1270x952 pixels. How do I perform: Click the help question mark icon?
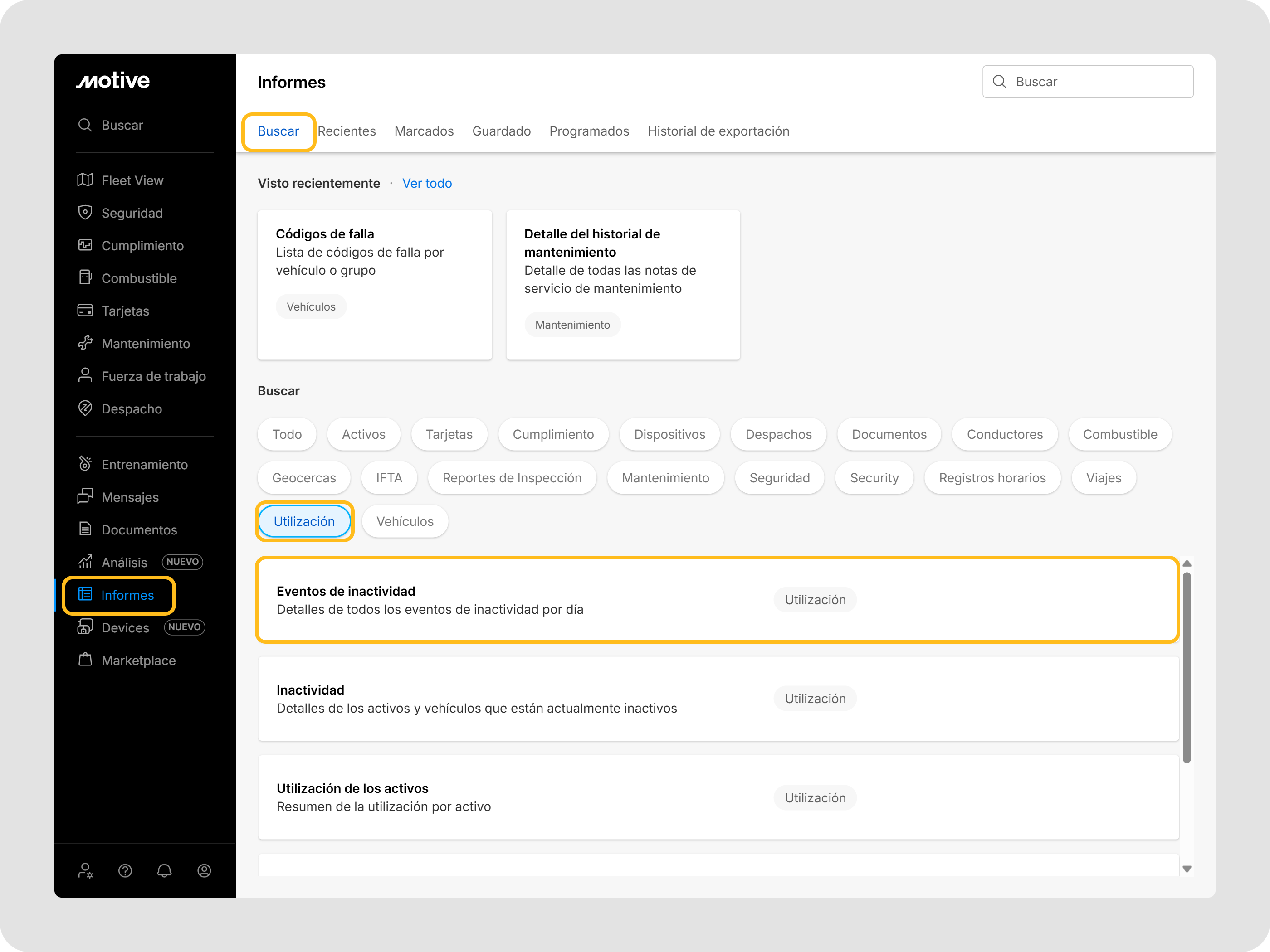(125, 870)
